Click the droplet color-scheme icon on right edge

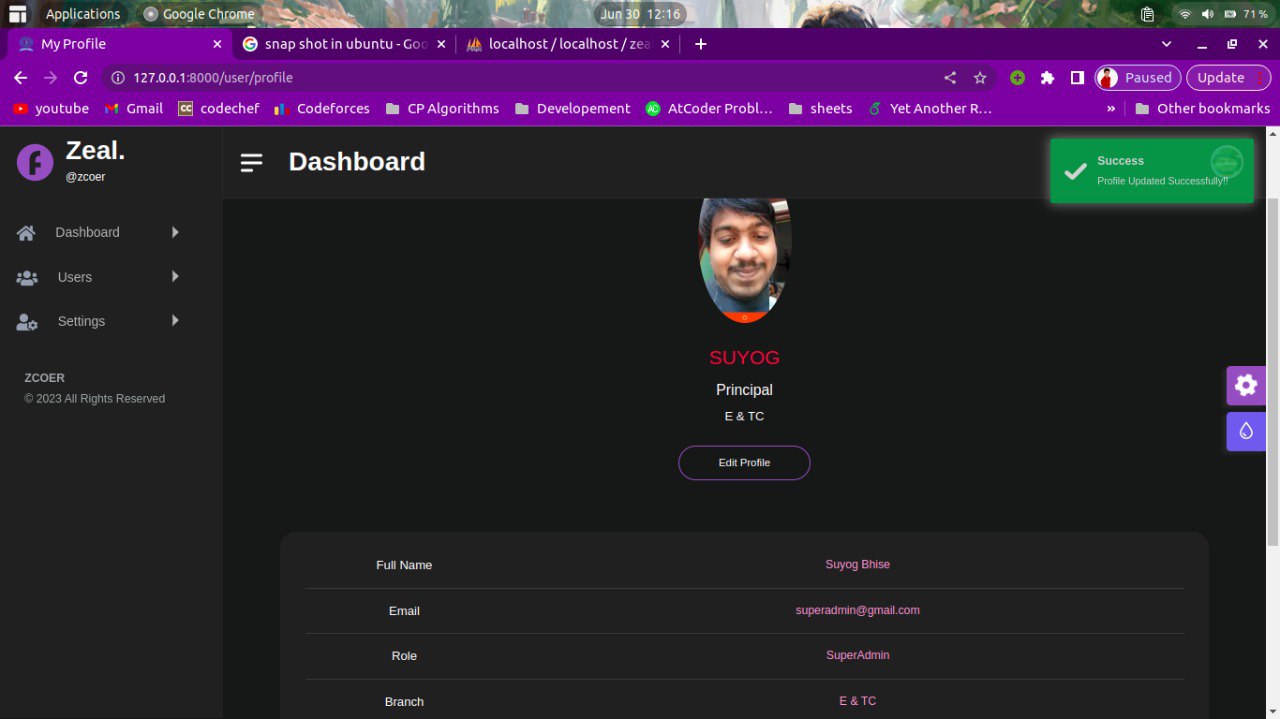coord(1246,431)
